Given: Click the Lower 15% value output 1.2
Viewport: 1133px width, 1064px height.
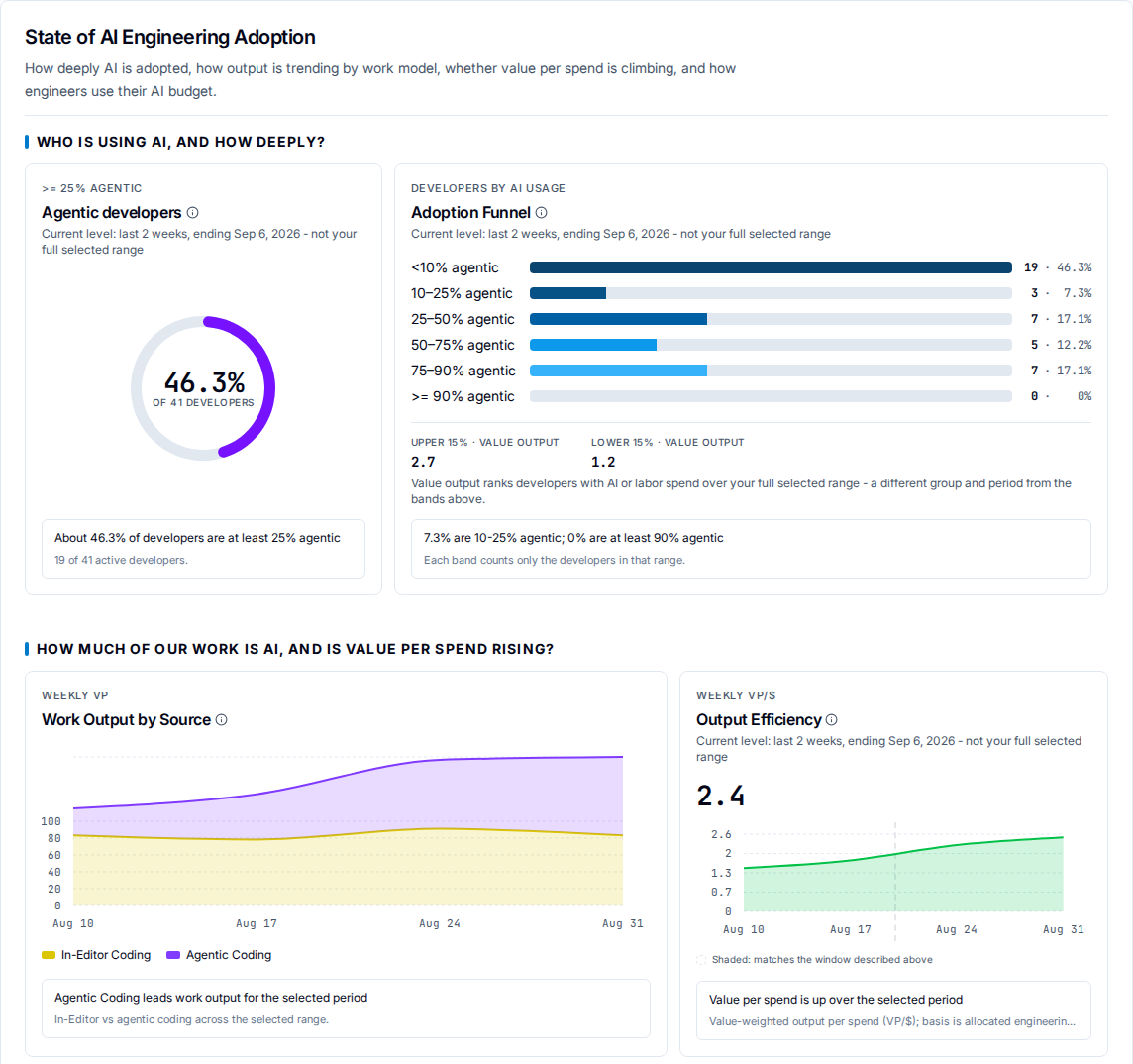Looking at the screenshot, I should pos(603,462).
